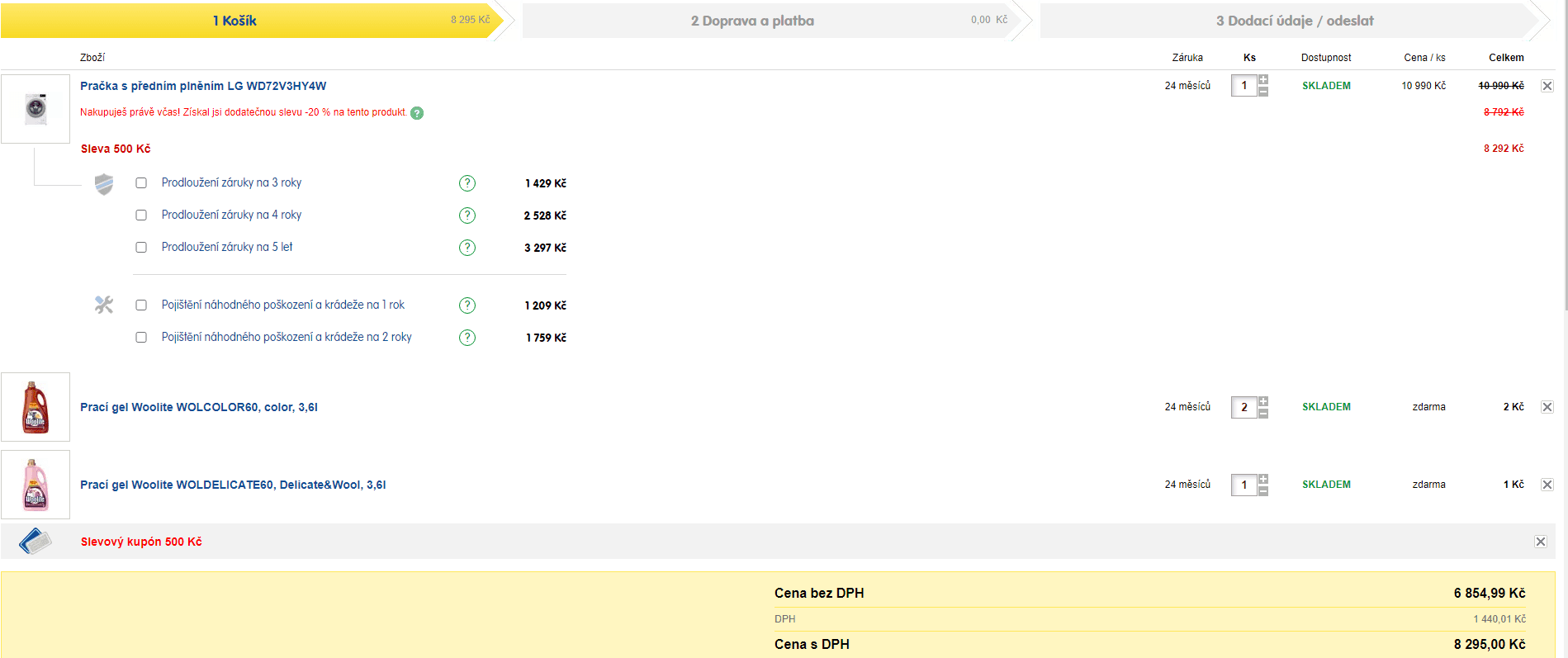Decrease quantity of Woolite WOLCOLOR60 gel
This screenshot has width=1568, height=658.
1263,413
